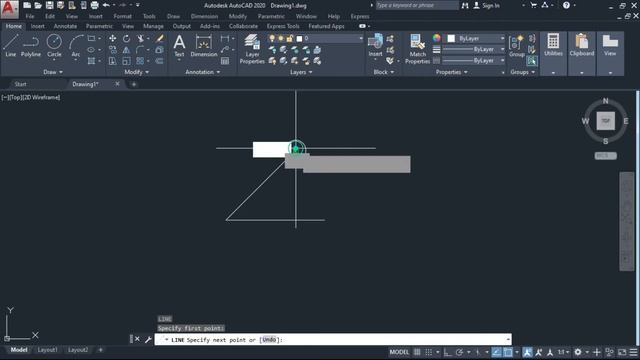Switch to the Express Tools ribbon tab
640x360 pixels.
283,26
